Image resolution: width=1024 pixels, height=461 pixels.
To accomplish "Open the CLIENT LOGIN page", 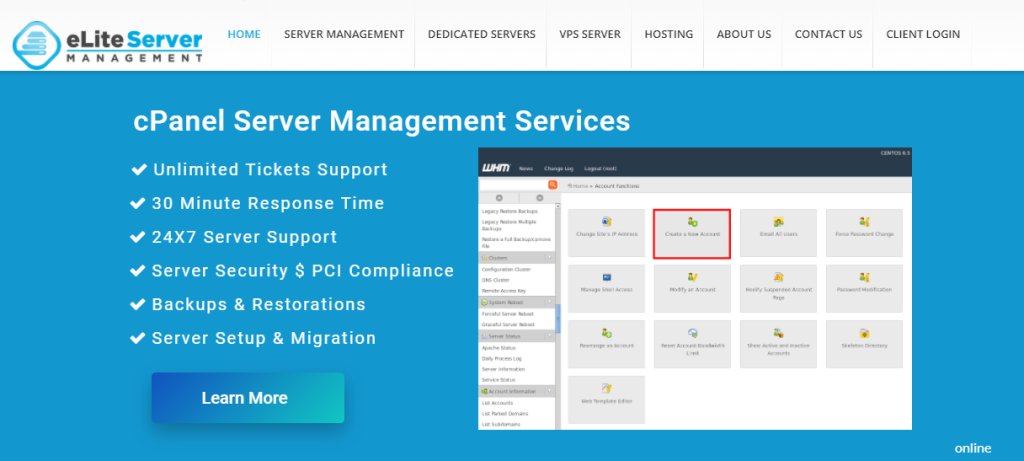I will tap(923, 34).
